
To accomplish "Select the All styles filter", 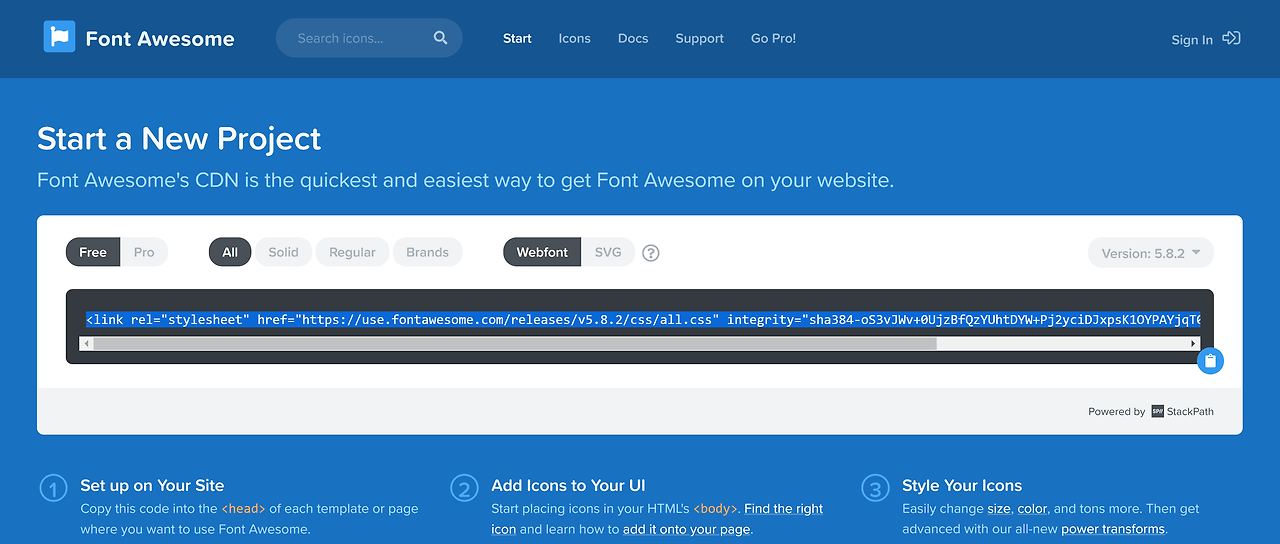I will pos(230,252).
